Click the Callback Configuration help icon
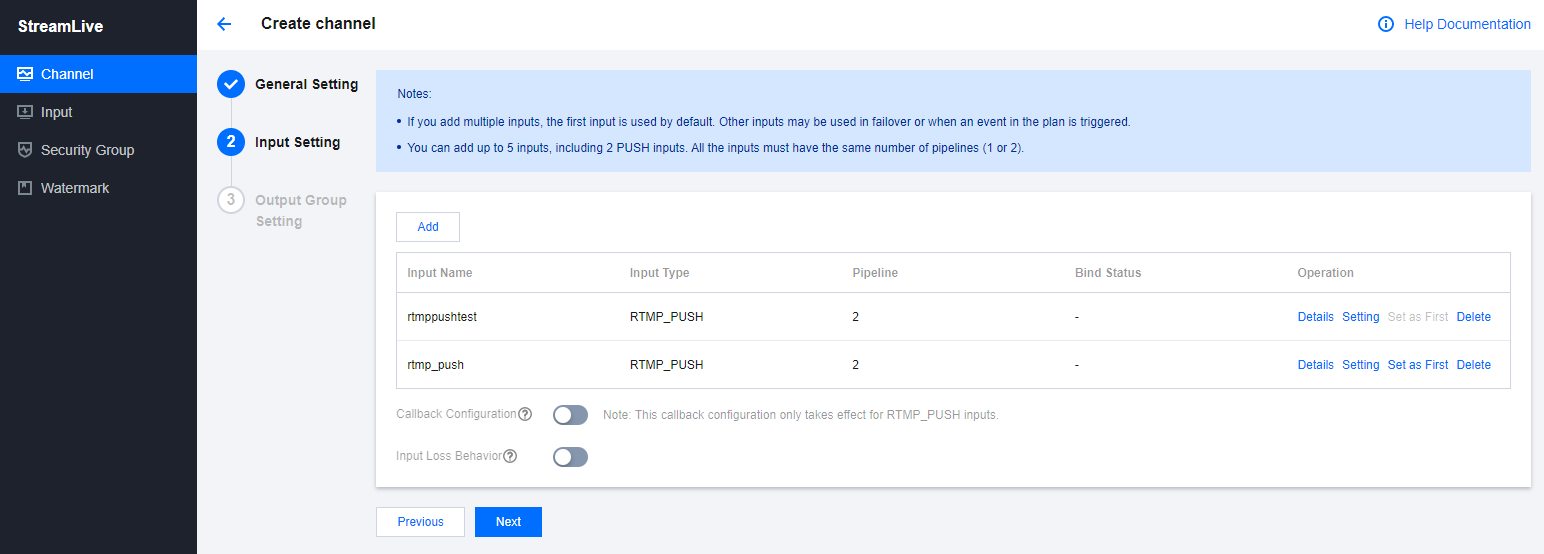Image resolution: width=1544 pixels, height=554 pixels. click(525, 414)
